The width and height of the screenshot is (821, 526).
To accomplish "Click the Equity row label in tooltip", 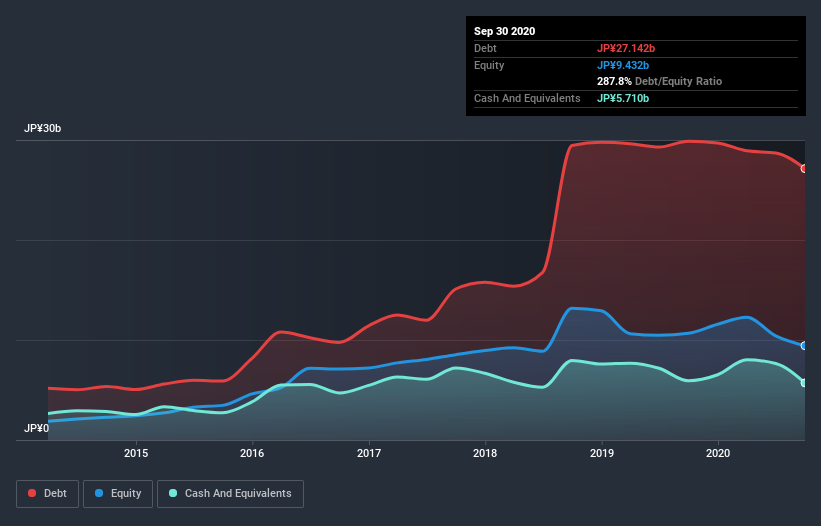I will pos(489,65).
